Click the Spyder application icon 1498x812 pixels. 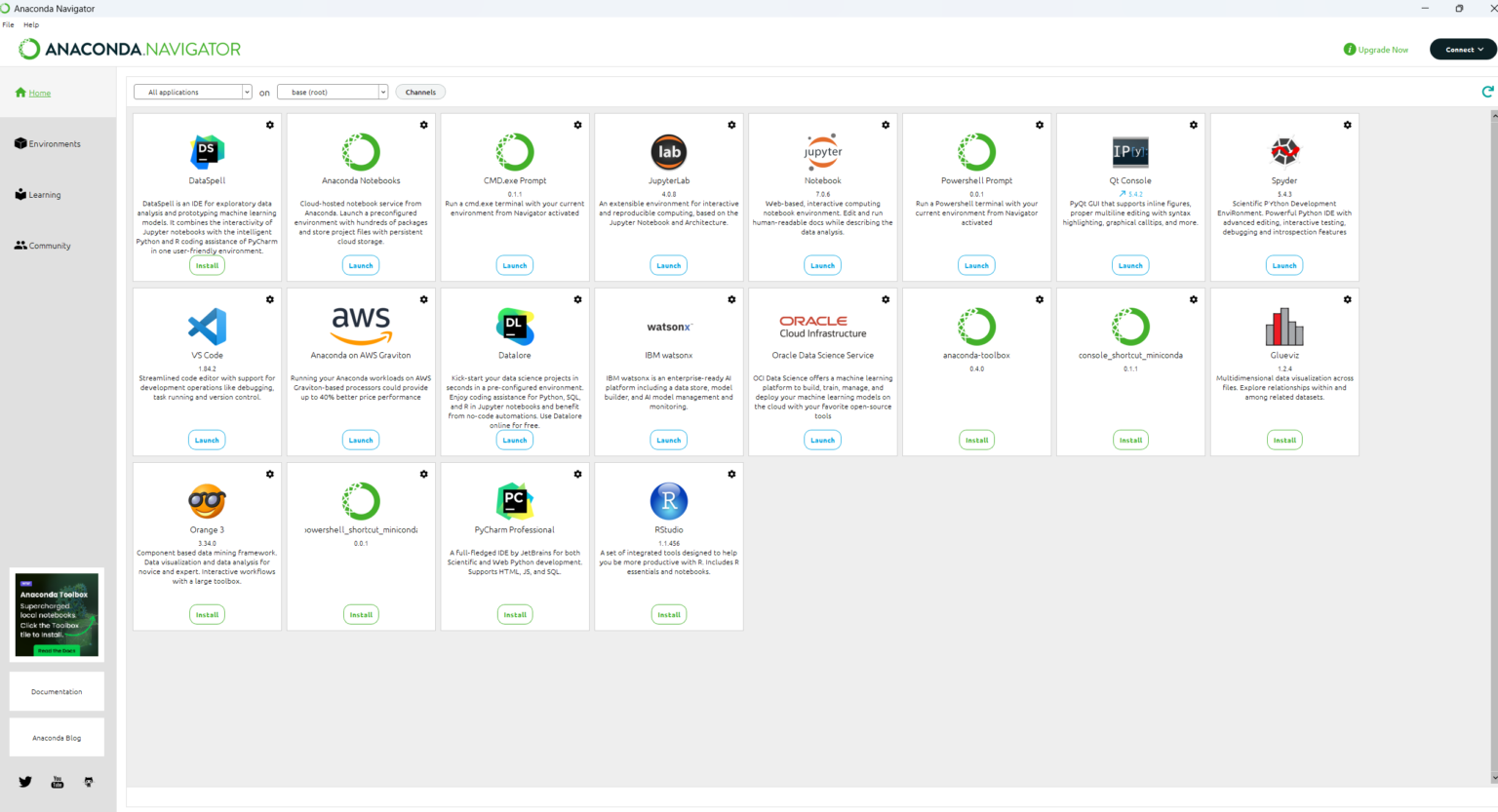(x=1284, y=152)
